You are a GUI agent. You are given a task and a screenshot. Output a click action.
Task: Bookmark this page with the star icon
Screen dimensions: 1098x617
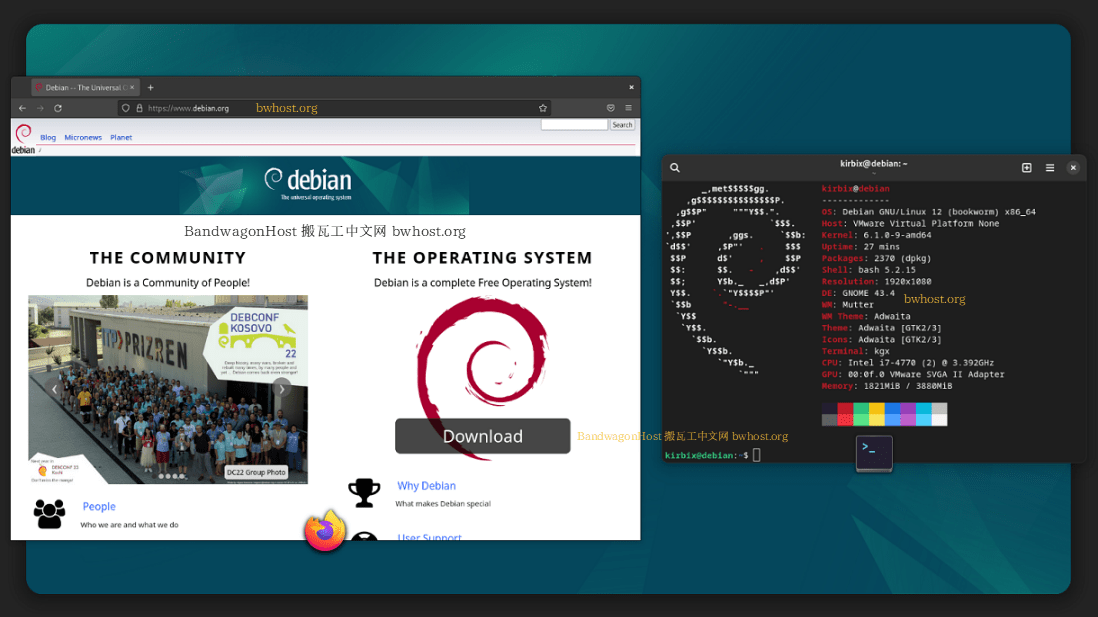543,108
